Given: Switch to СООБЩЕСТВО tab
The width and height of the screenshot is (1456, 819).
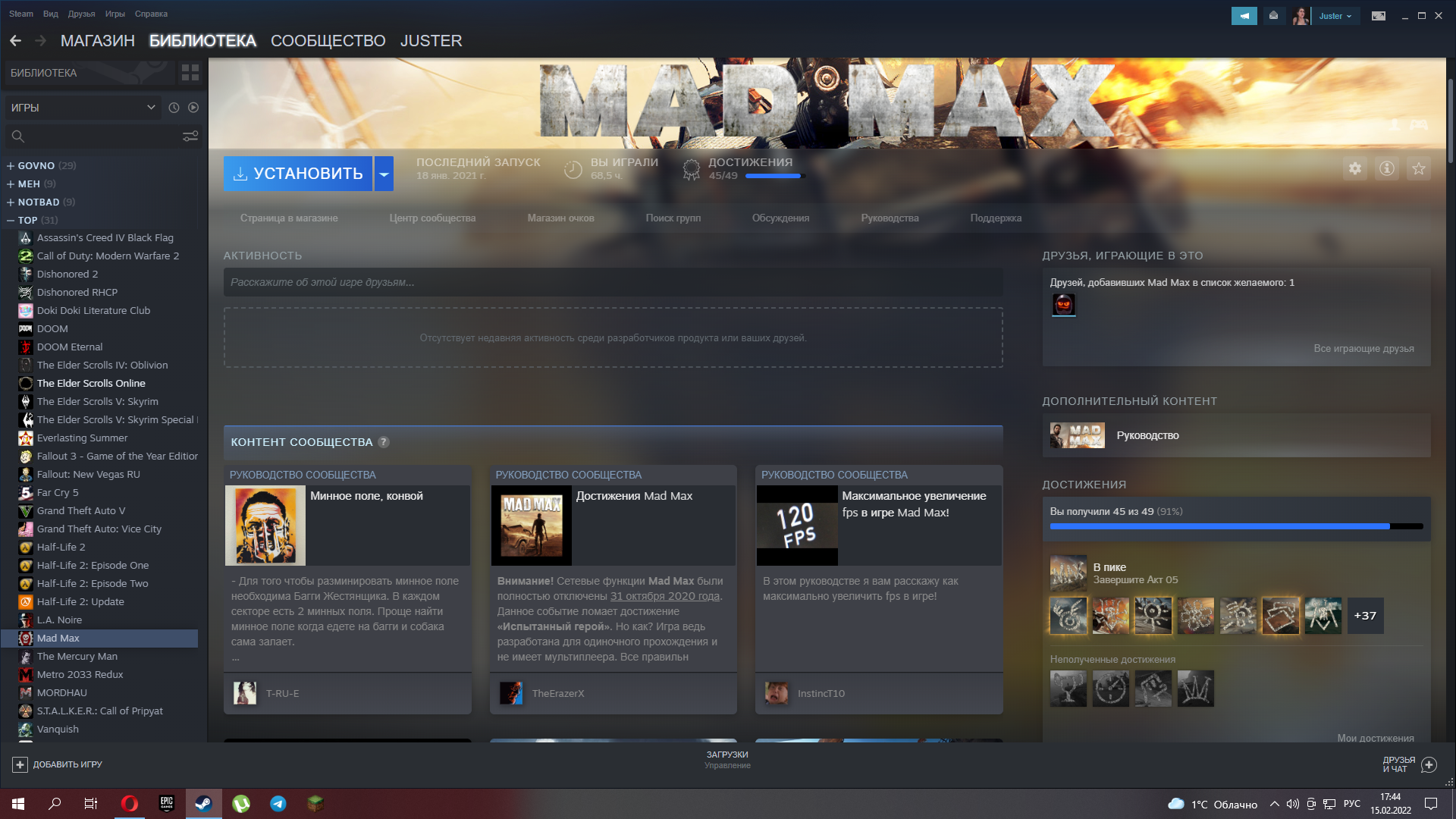Looking at the screenshot, I should pos(328,41).
